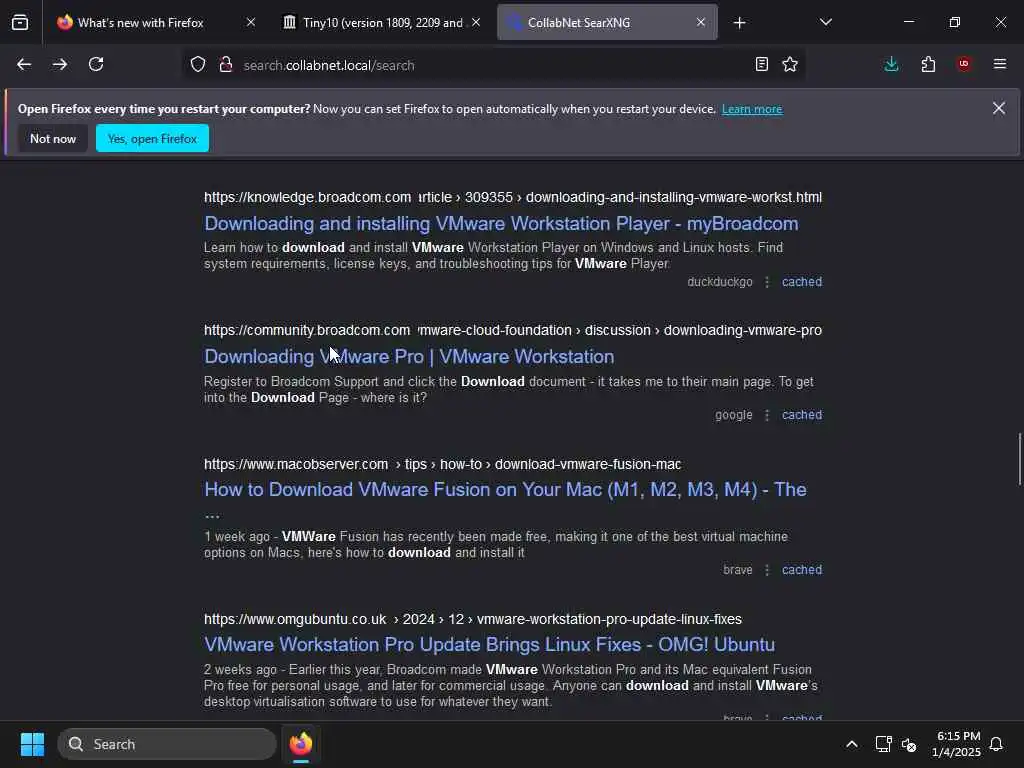Go back one page with back arrow
The image size is (1024, 768).
tap(24, 64)
